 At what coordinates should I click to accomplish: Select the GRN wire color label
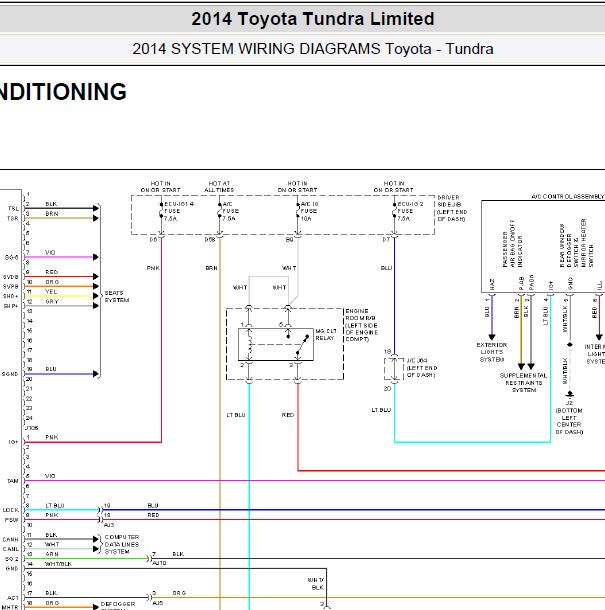(52, 554)
